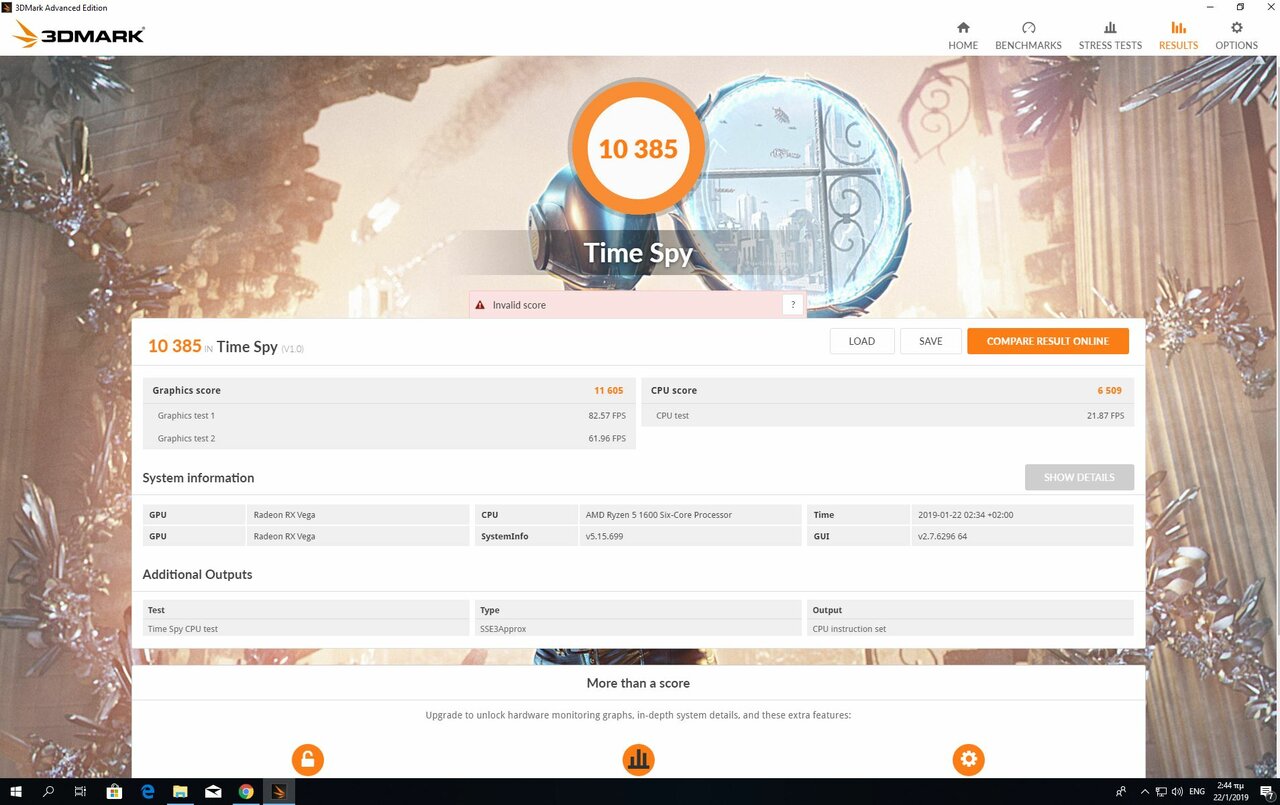Click Compare Result Online
Screen dimensions: 1280x805
point(1048,341)
